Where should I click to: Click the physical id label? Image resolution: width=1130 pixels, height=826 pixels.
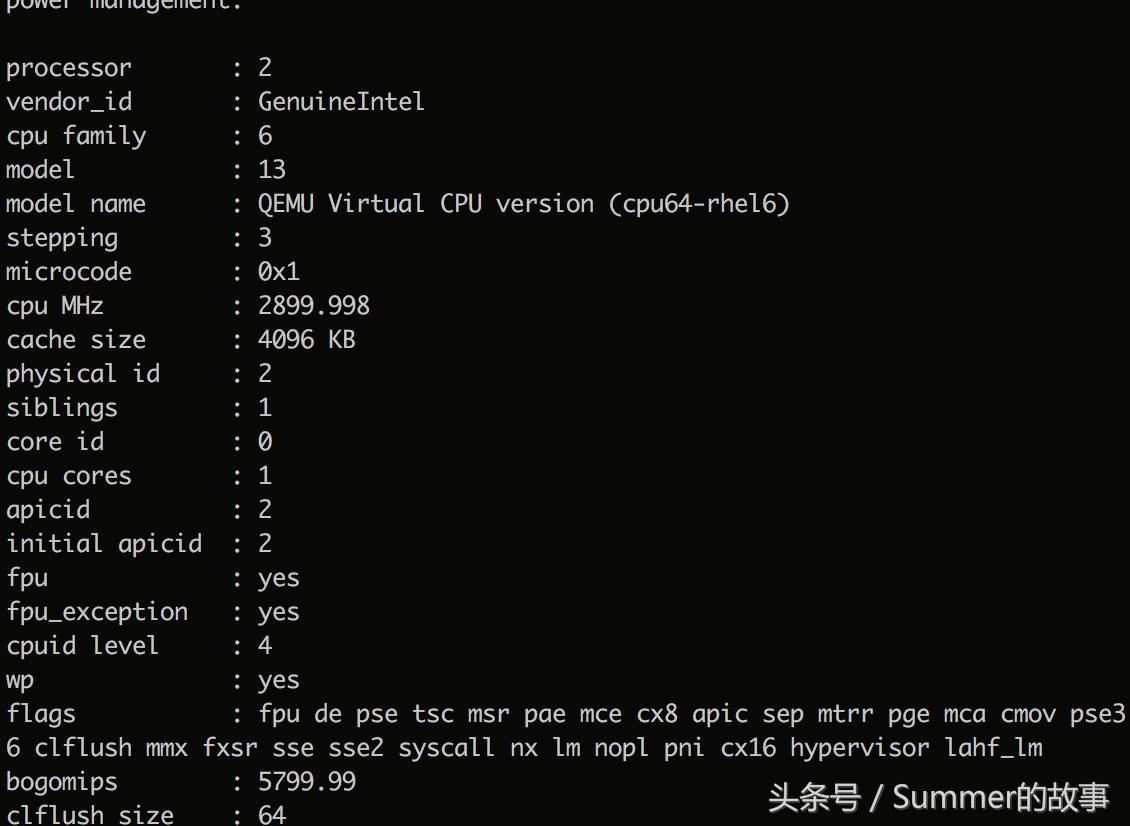[x=83, y=374]
